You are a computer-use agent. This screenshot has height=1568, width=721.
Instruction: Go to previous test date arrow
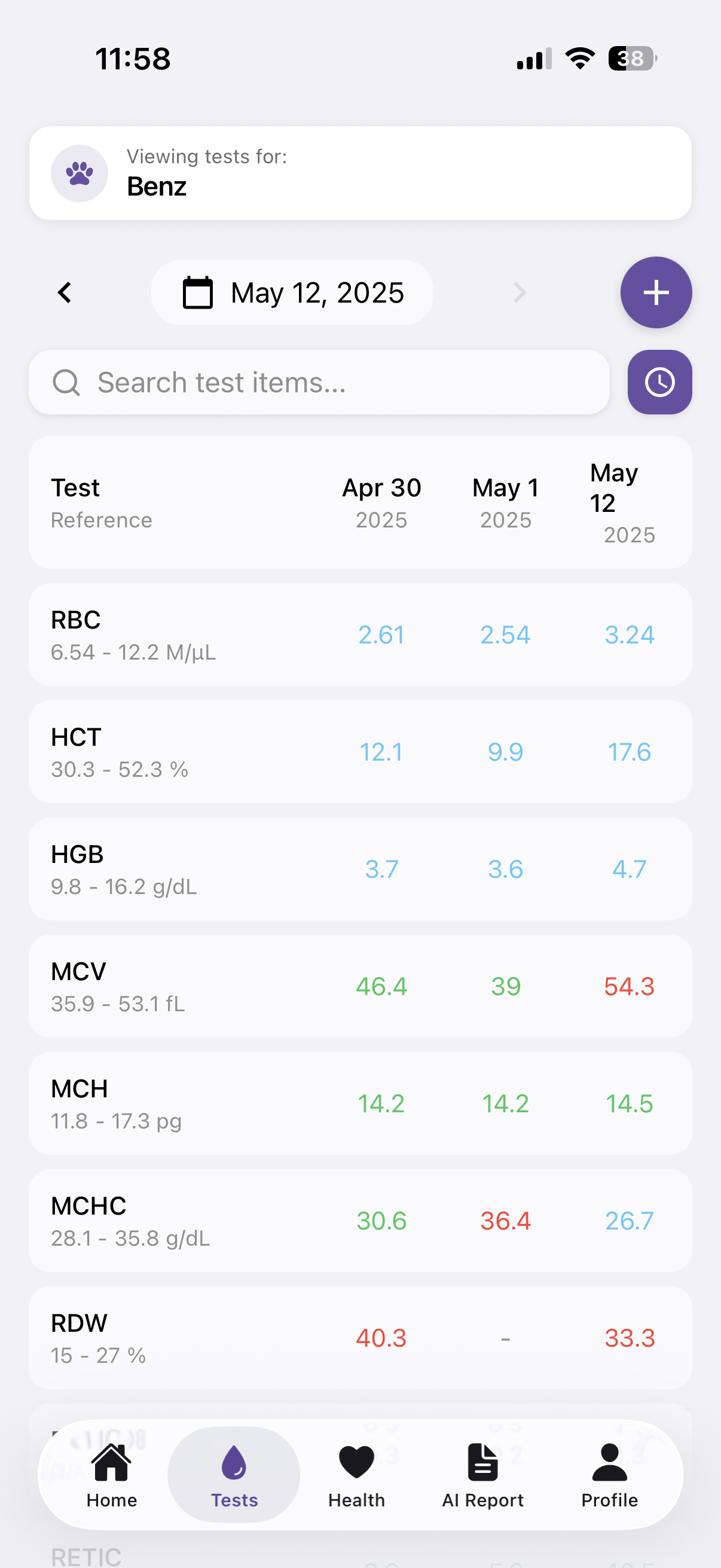pos(65,293)
